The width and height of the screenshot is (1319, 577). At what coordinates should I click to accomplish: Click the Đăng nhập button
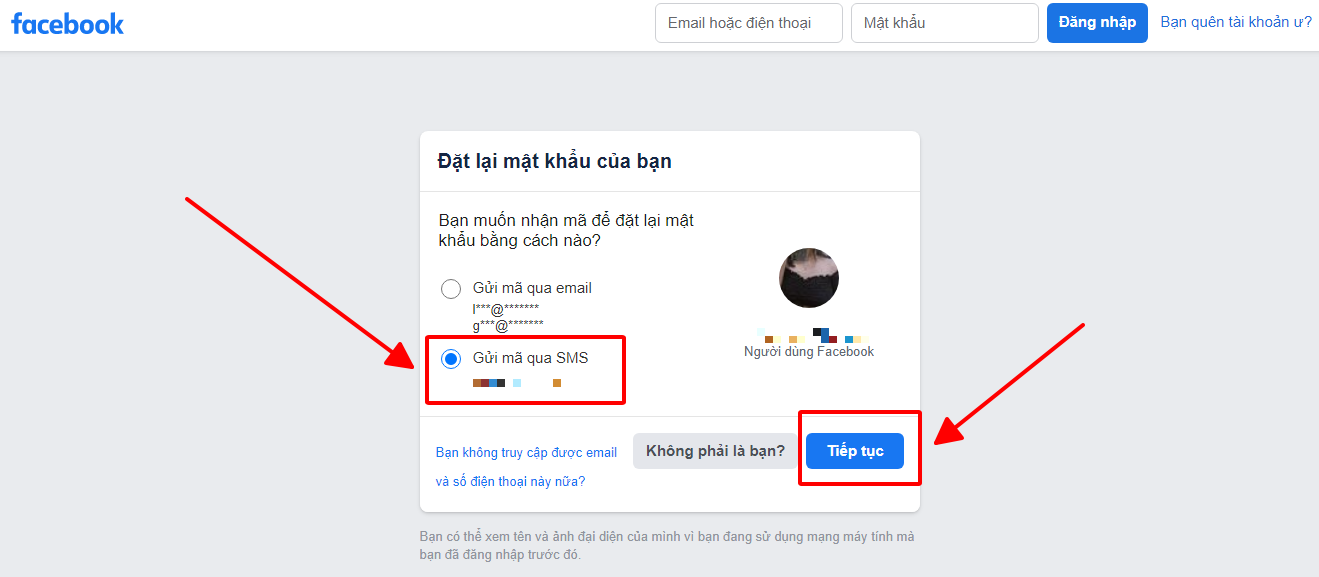tap(1097, 23)
